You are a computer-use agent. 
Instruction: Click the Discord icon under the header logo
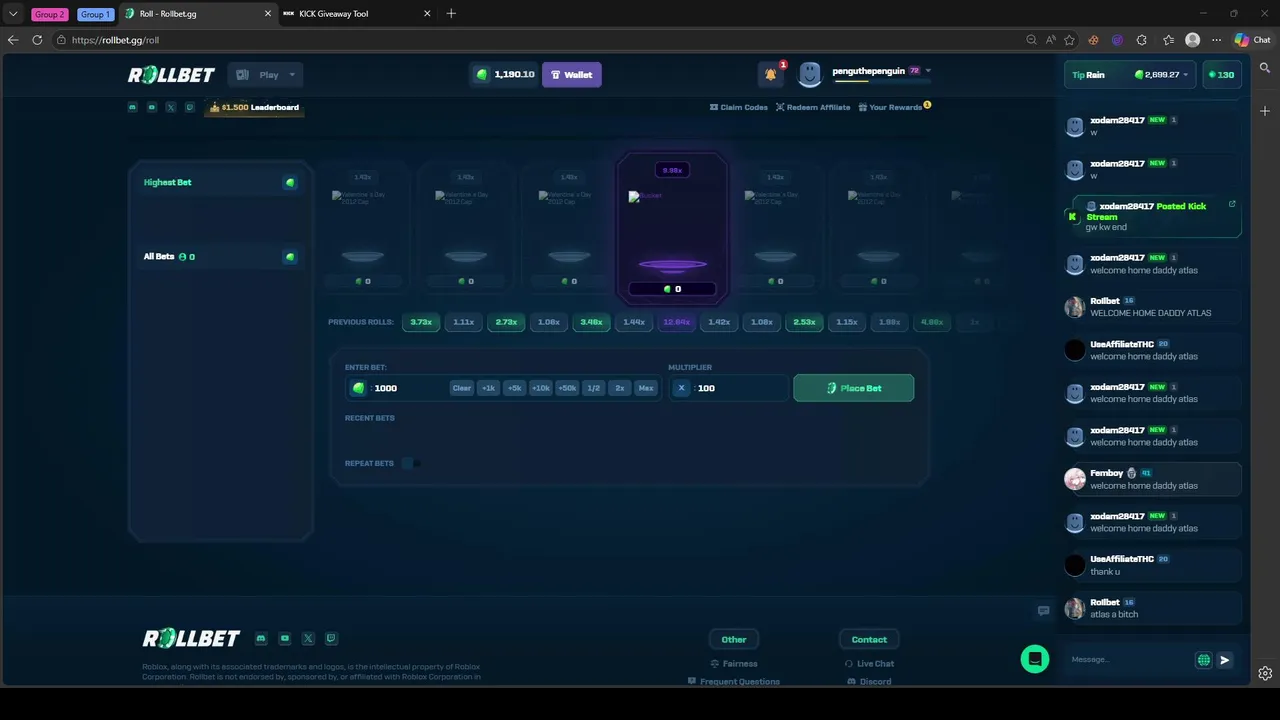tap(133, 107)
